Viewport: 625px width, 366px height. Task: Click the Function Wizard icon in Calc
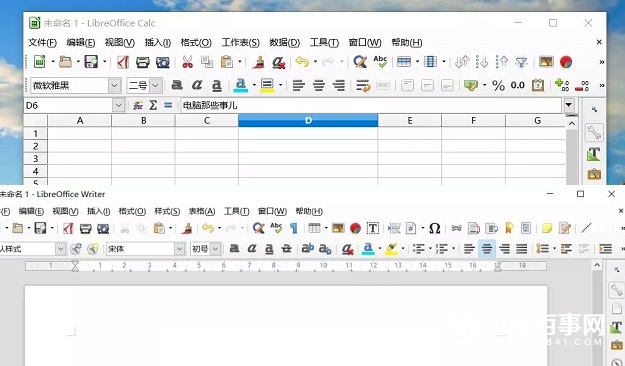(138, 105)
